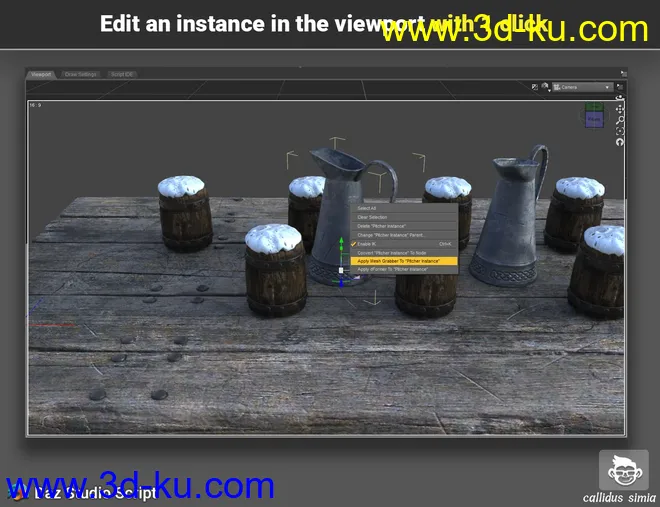The height and width of the screenshot is (507, 660).
Task: Click the green Y-axis translate gizmo arrow
Action: 342,242
